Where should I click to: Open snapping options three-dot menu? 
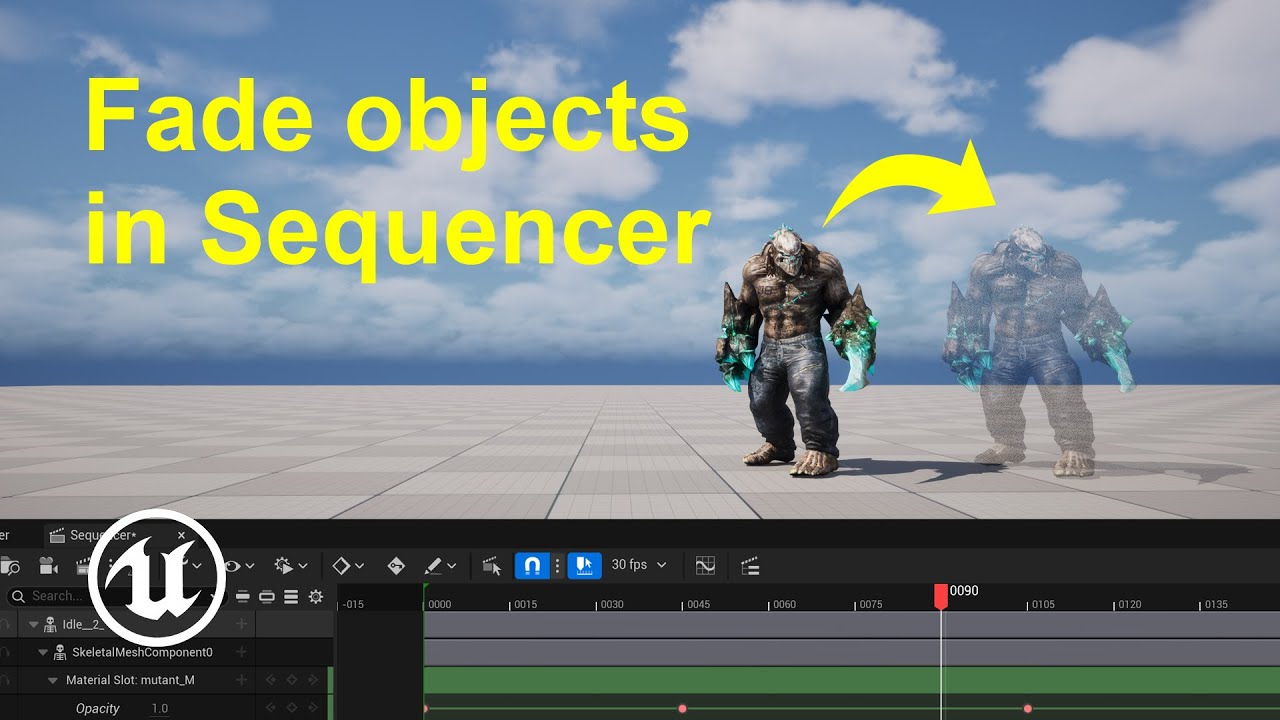[x=558, y=566]
